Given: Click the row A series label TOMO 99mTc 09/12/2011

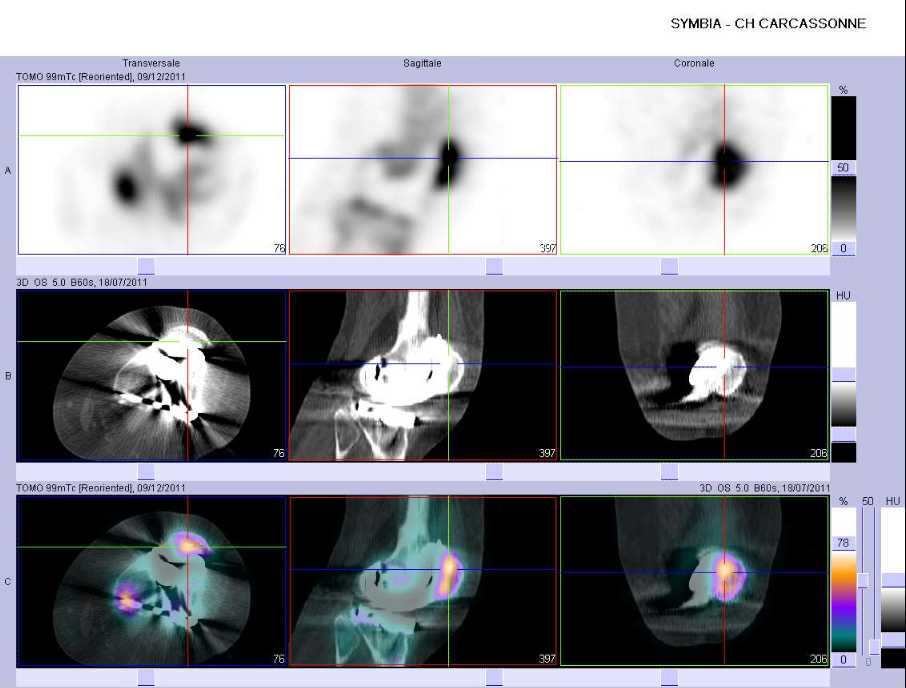Looking at the screenshot, I should 101,76.
